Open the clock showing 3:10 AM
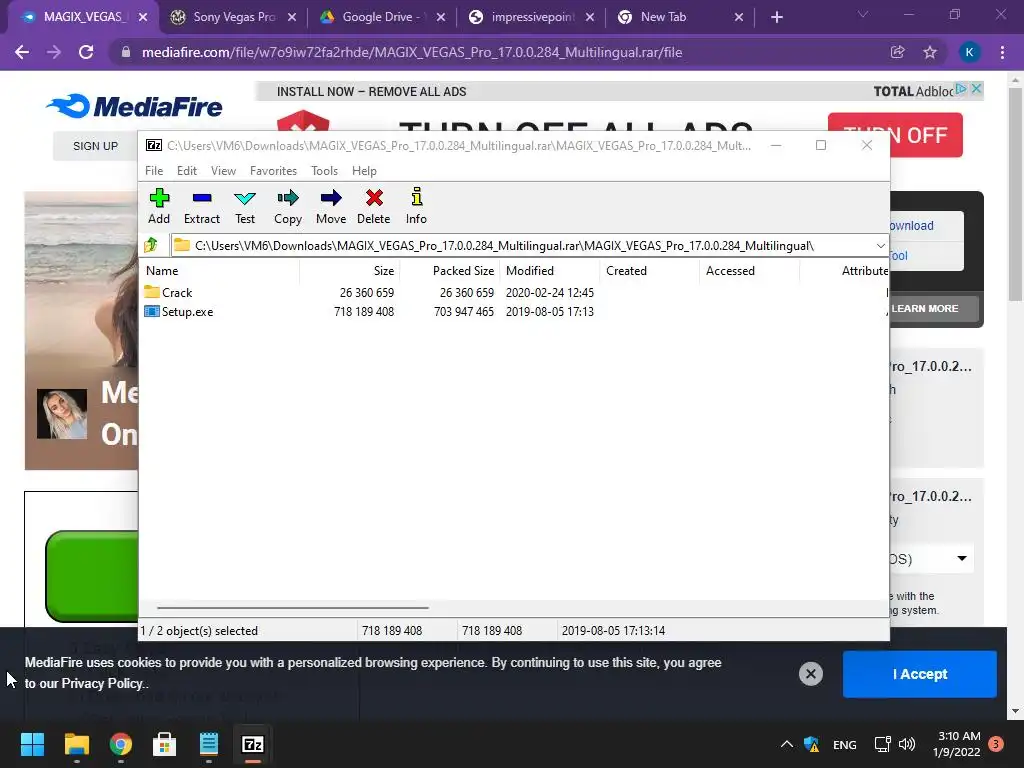The image size is (1024, 768). pyautogui.click(x=957, y=744)
